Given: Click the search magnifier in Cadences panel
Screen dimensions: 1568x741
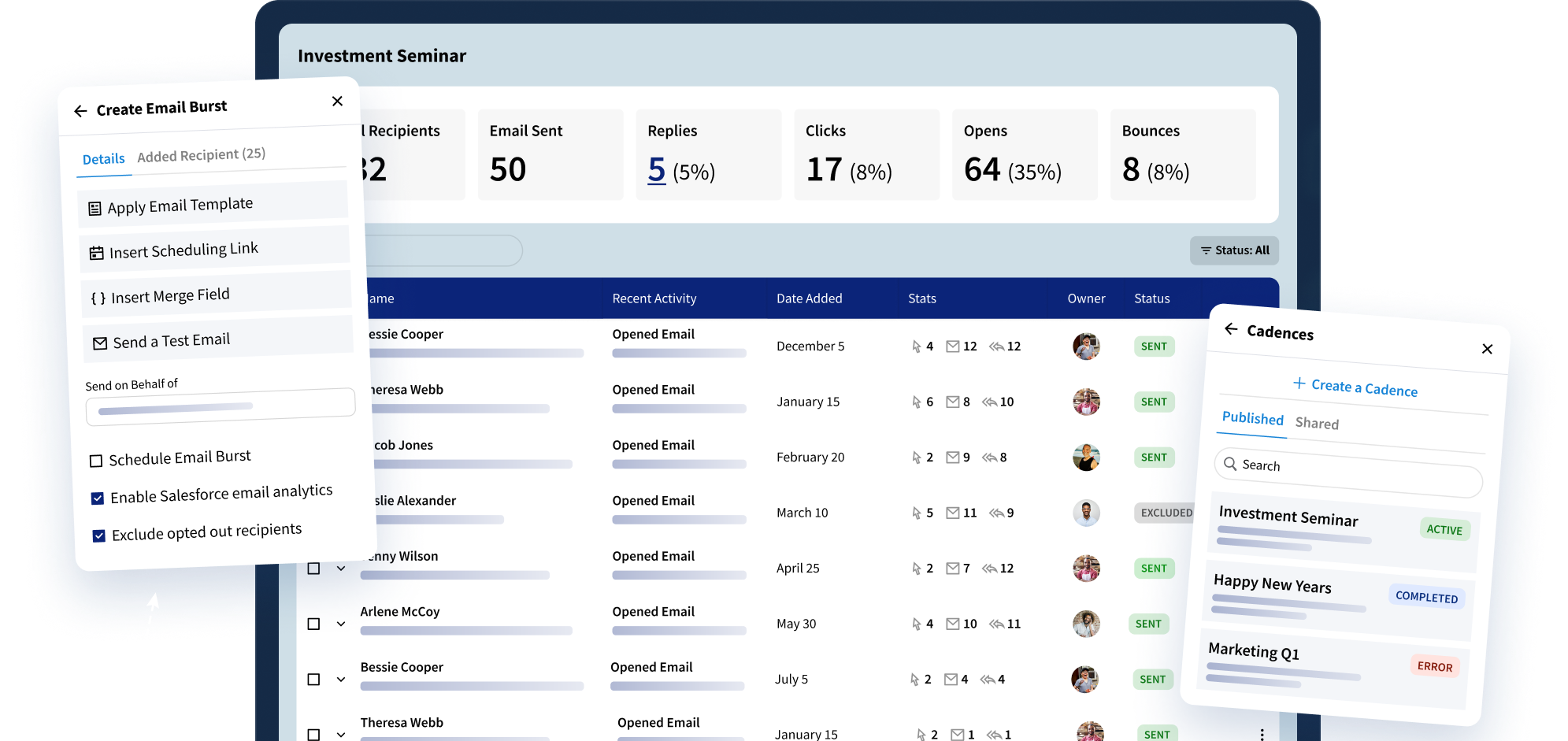Looking at the screenshot, I should tap(1230, 464).
